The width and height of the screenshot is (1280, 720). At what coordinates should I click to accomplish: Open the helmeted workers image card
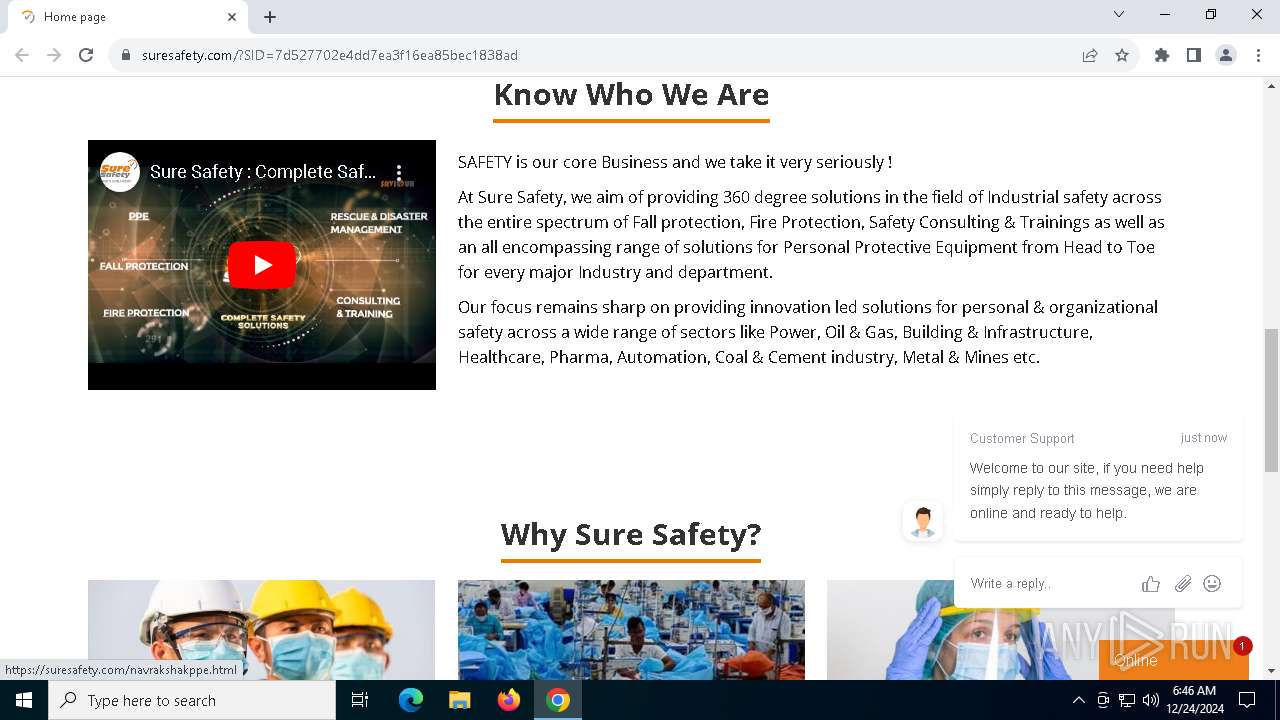261,630
